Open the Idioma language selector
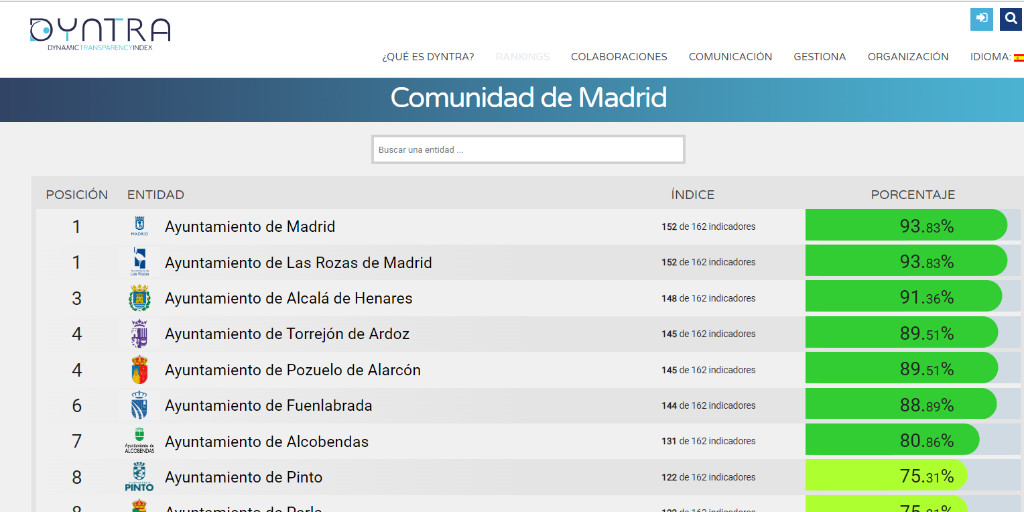The width and height of the screenshot is (1024, 512). (997, 57)
